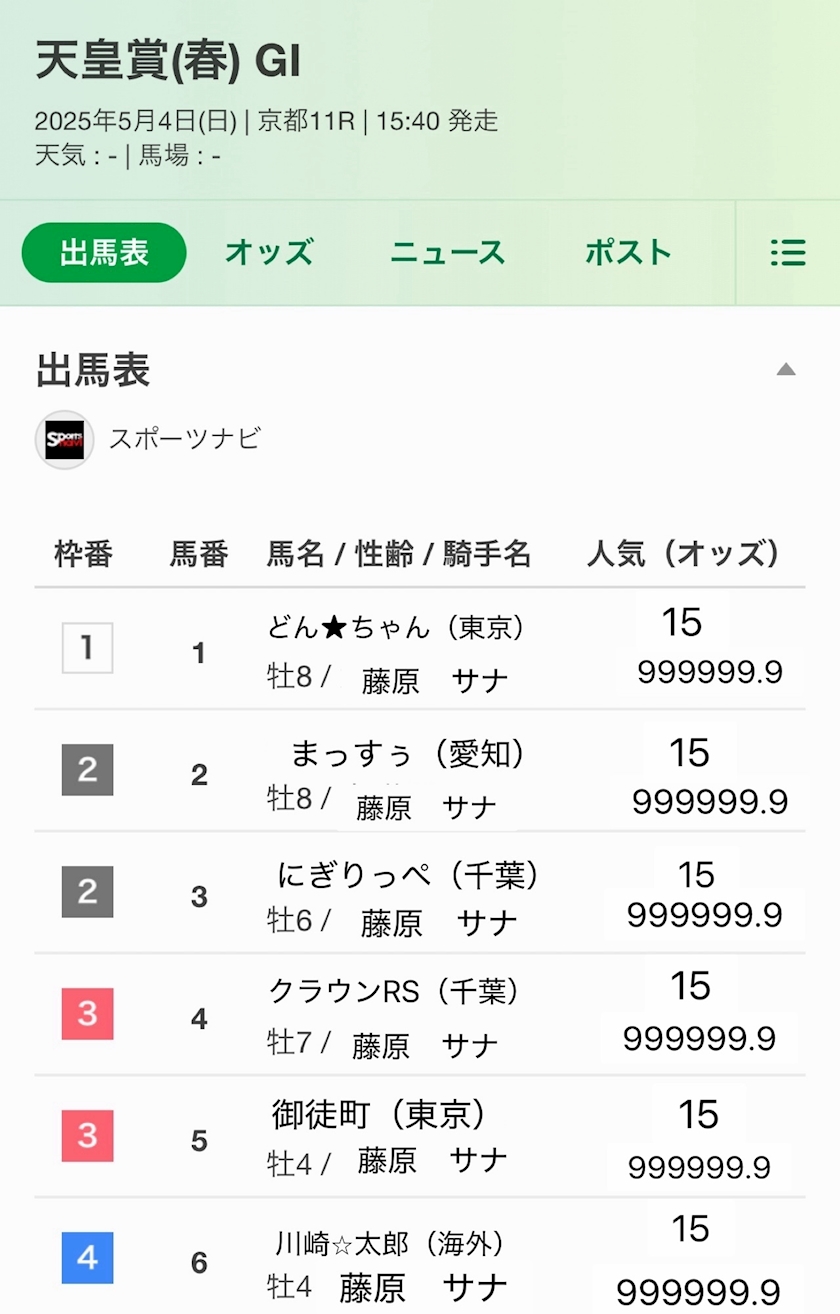Screen dimensions: 840x1314
Task: Open the list menu icon
Action: click(788, 253)
